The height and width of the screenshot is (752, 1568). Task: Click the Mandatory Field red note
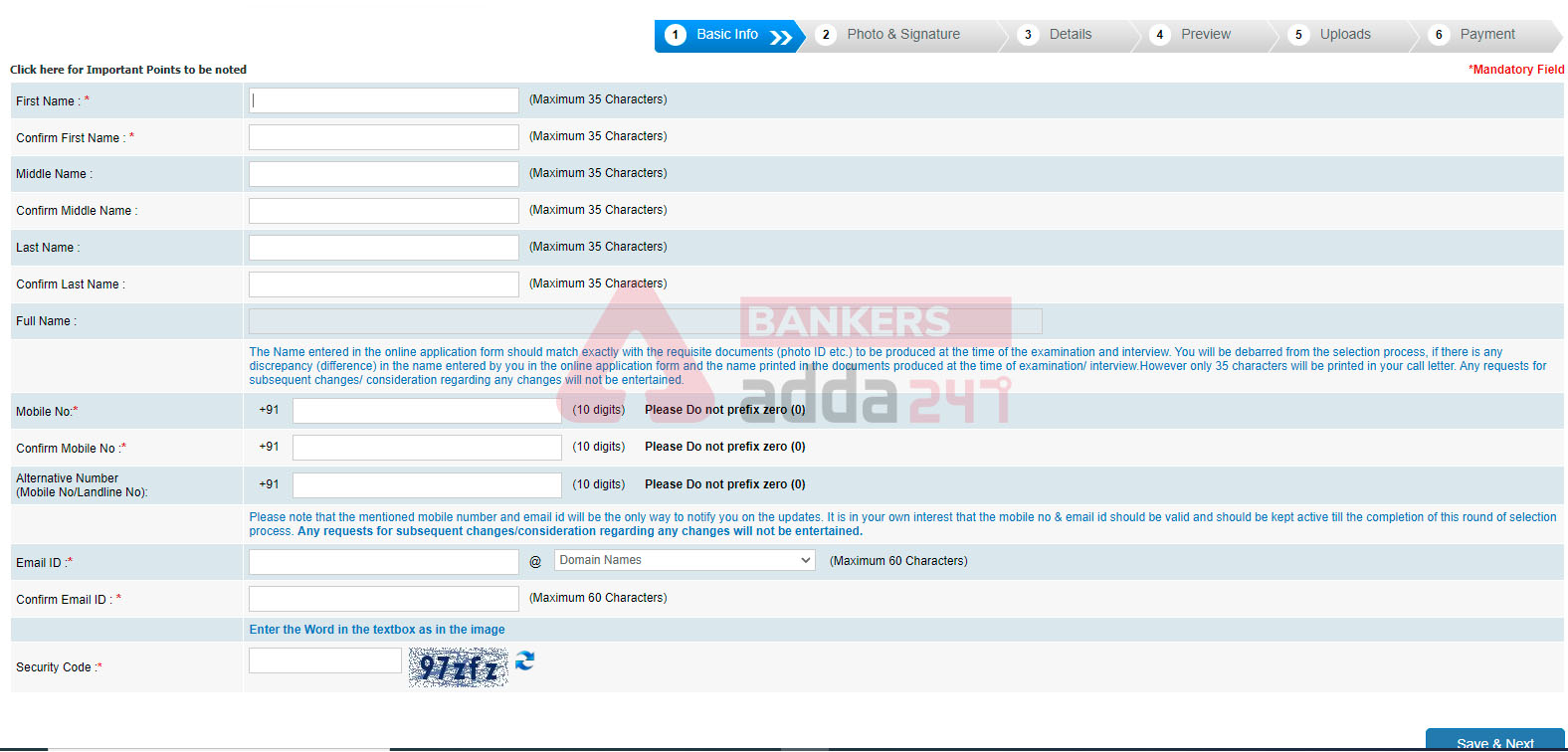point(1516,70)
